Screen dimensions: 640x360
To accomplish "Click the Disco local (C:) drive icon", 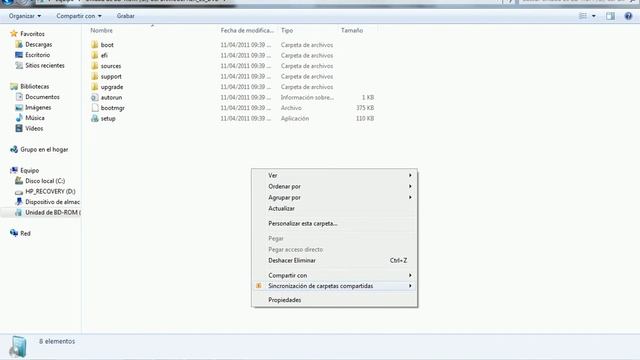I will [19, 181].
